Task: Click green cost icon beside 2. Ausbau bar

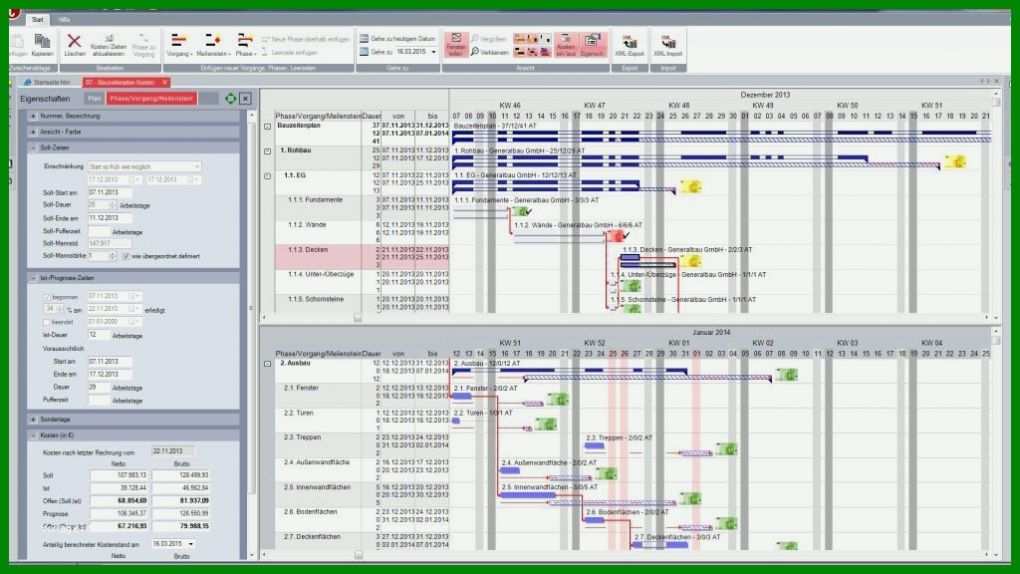Action: (786, 374)
